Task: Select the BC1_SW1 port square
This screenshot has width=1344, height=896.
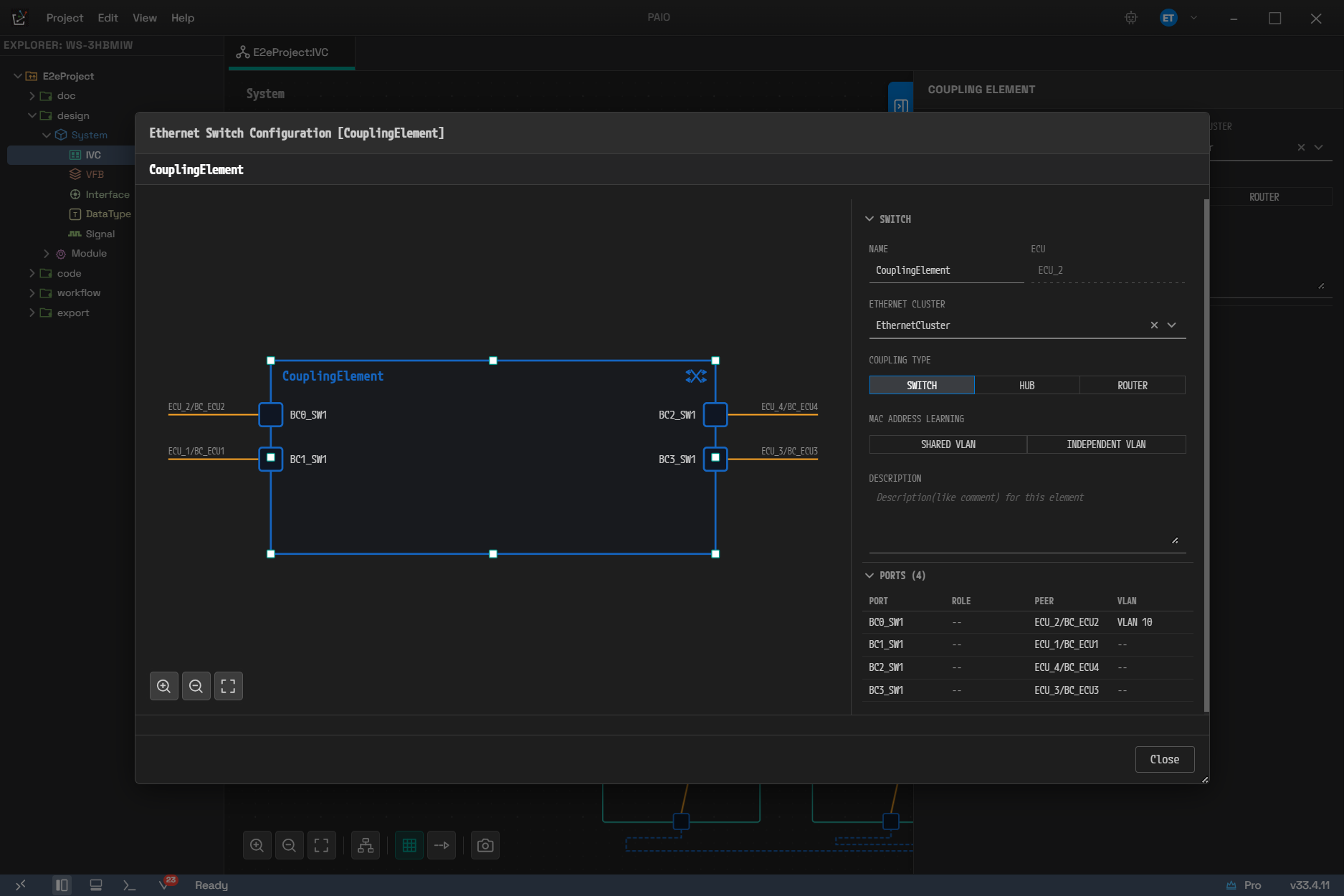Action: [x=270, y=459]
